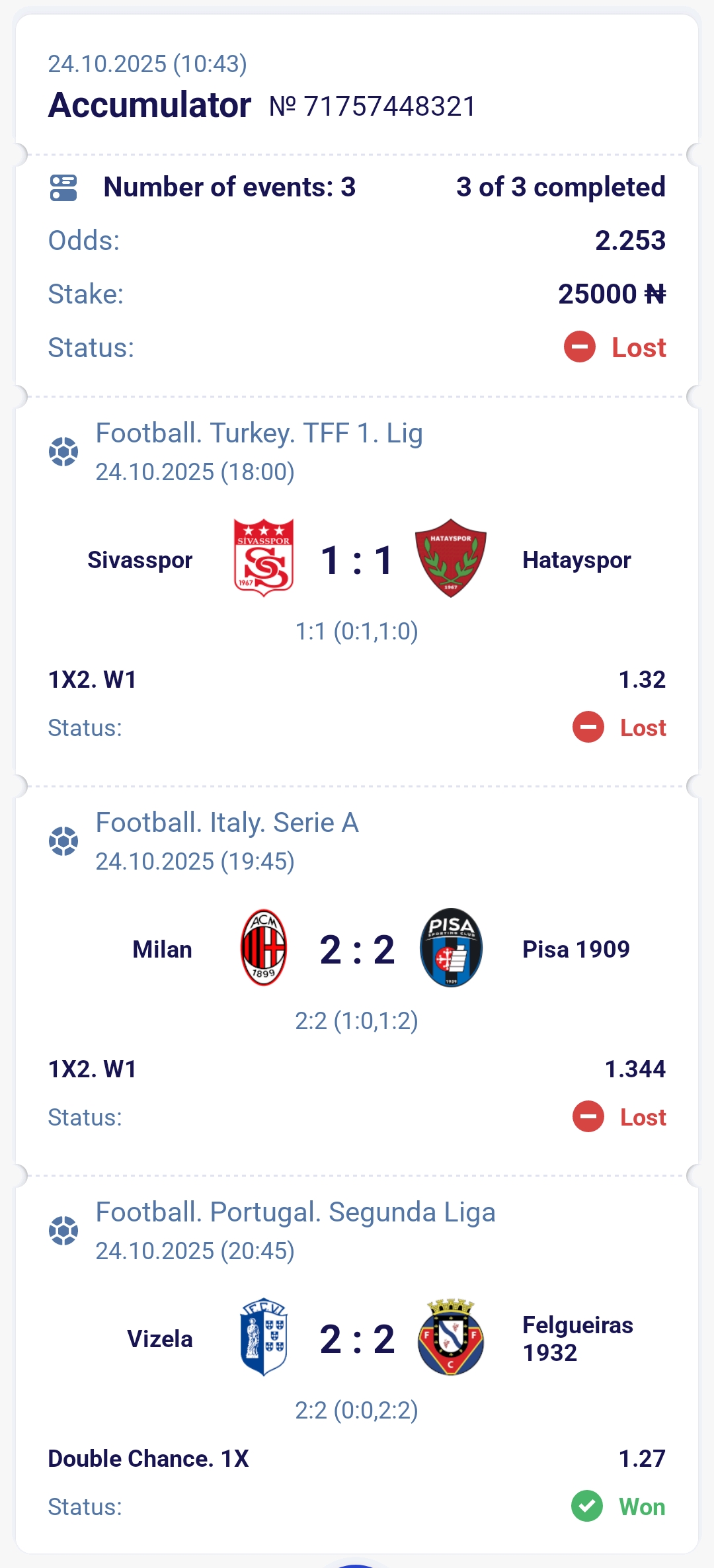Open the Football. Italy. Serie A link
The height and width of the screenshot is (1568, 714).
[227, 823]
